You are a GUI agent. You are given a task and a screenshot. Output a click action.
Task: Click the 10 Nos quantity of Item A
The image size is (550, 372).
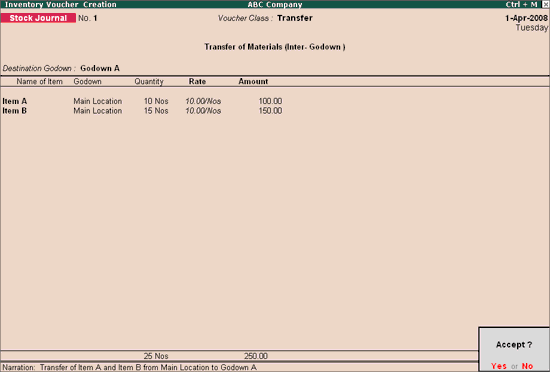point(156,101)
